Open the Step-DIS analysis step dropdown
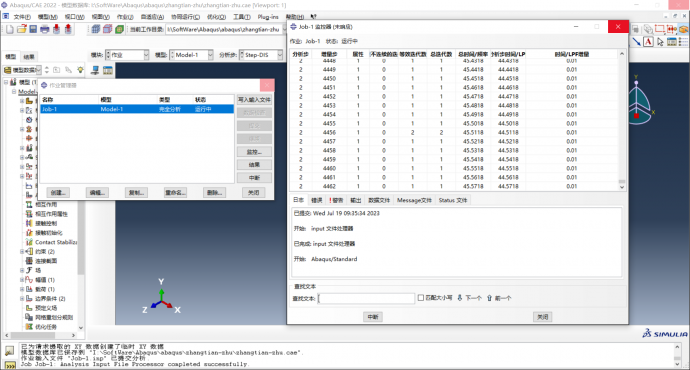Image resolution: width=690 pixels, height=370 pixels. tap(261, 55)
